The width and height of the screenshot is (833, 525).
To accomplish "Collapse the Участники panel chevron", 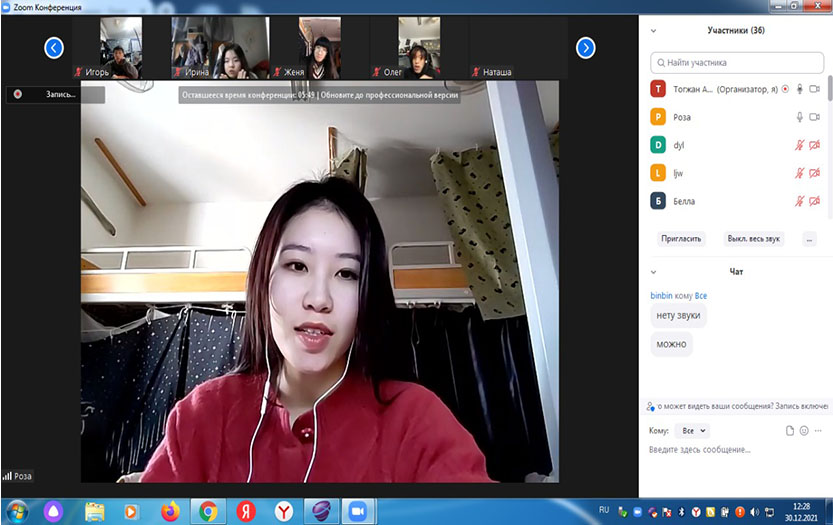I will pos(654,31).
